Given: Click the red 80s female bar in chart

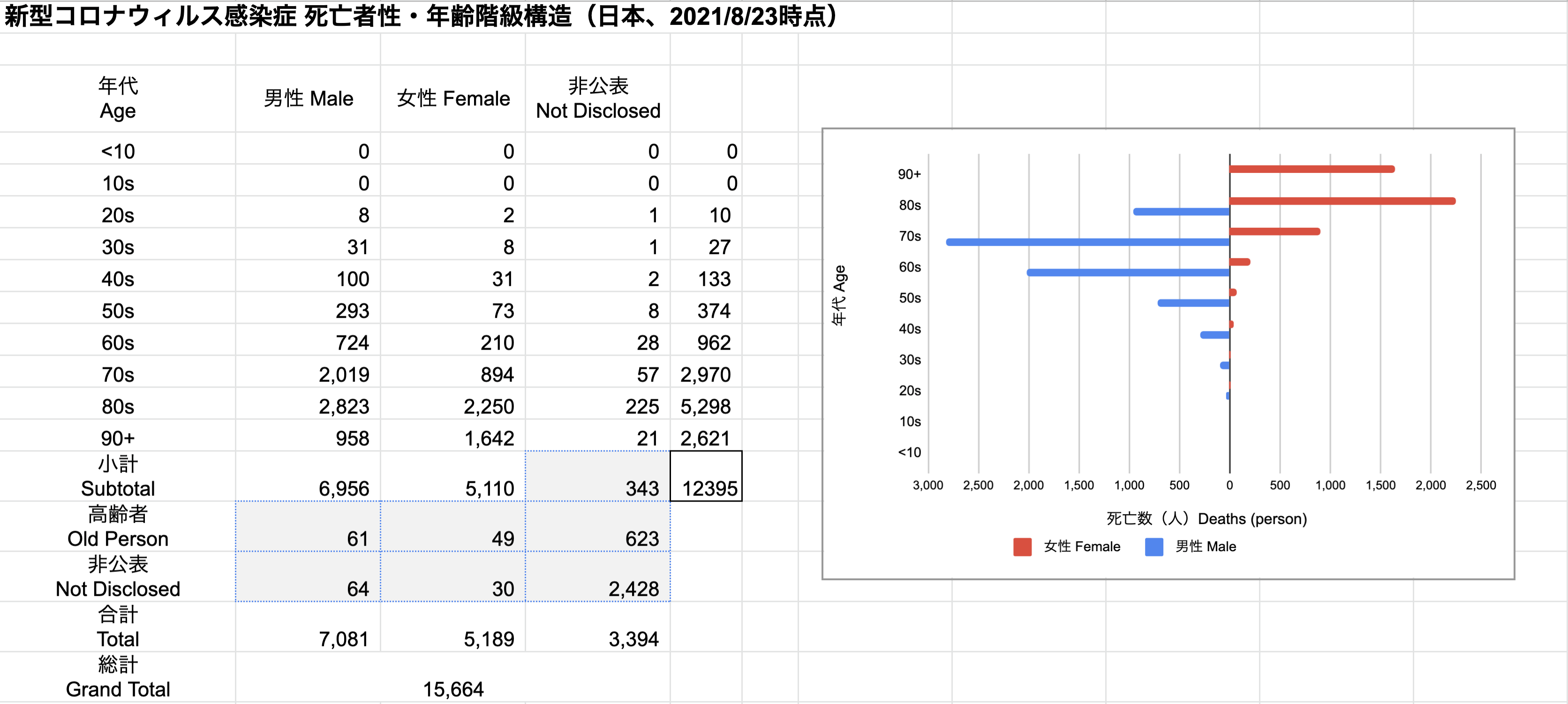Looking at the screenshot, I should tap(1342, 201).
